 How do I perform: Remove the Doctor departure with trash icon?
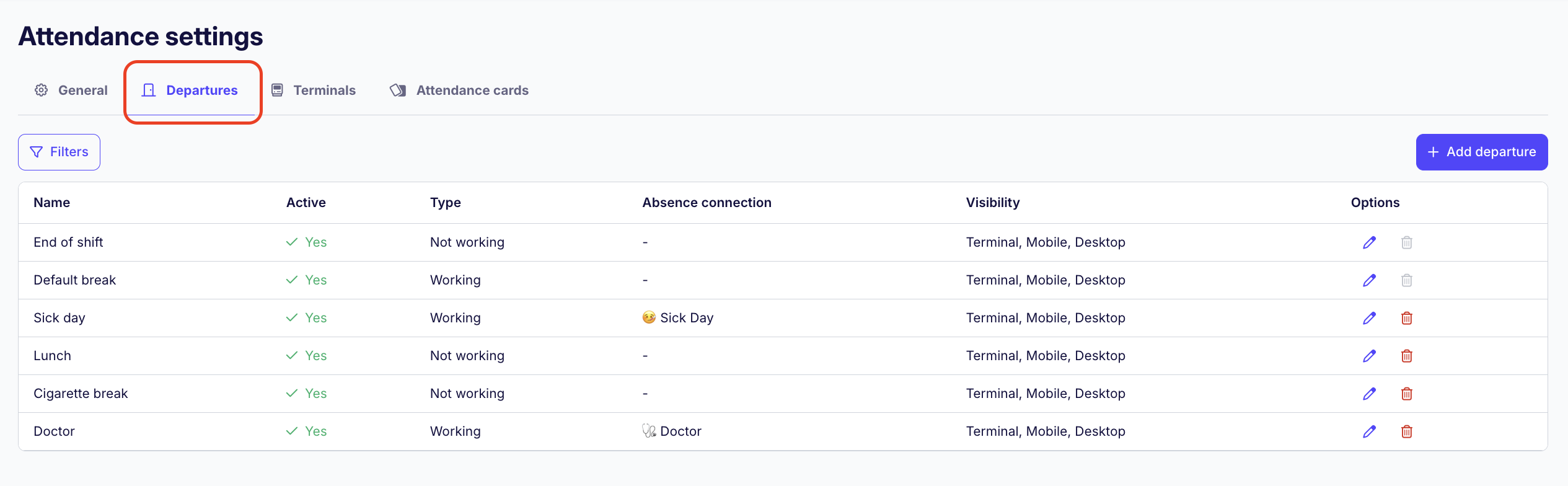1406,431
